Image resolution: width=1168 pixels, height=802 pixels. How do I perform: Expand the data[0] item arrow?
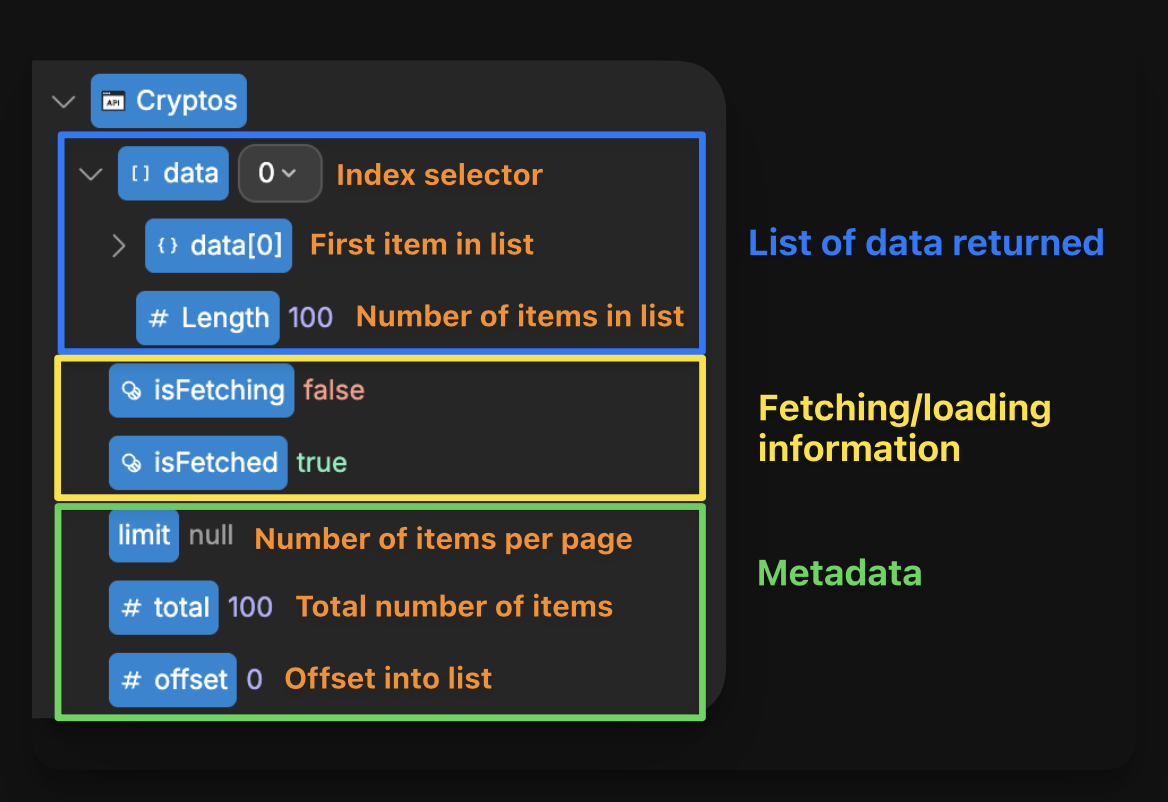[x=119, y=244]
